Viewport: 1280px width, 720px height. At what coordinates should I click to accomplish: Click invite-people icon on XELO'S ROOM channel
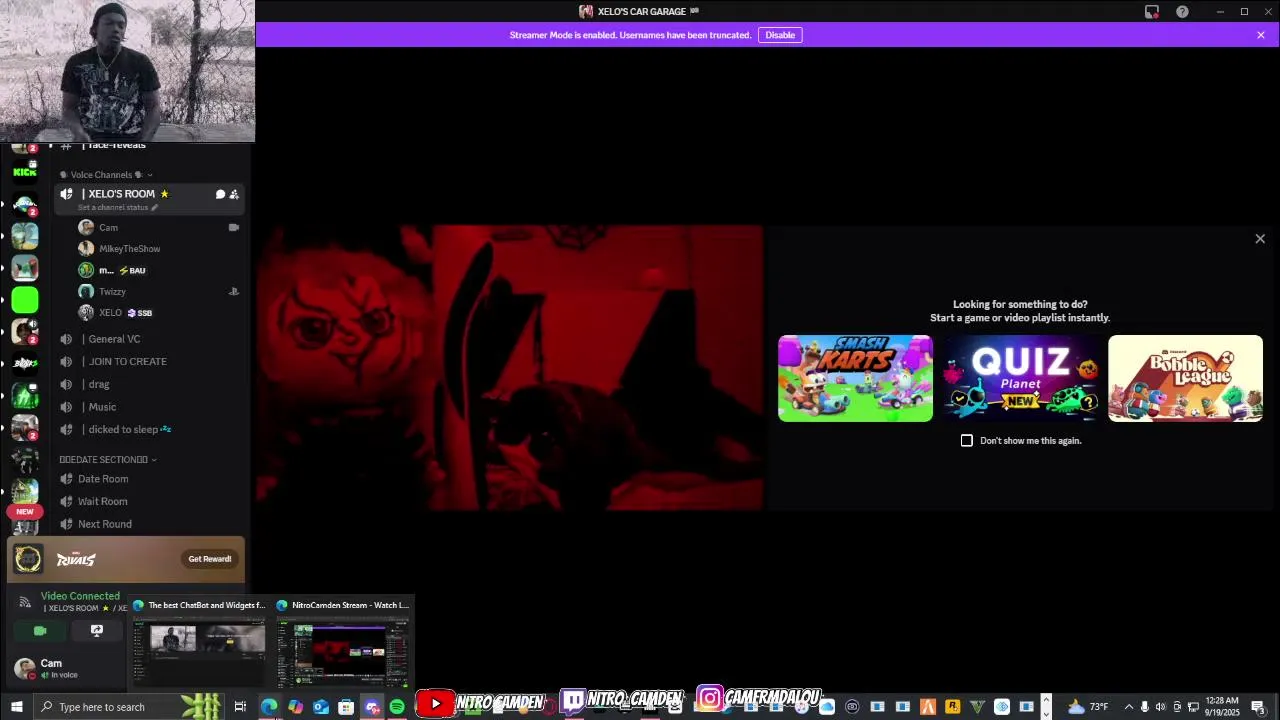pos(234,194)
